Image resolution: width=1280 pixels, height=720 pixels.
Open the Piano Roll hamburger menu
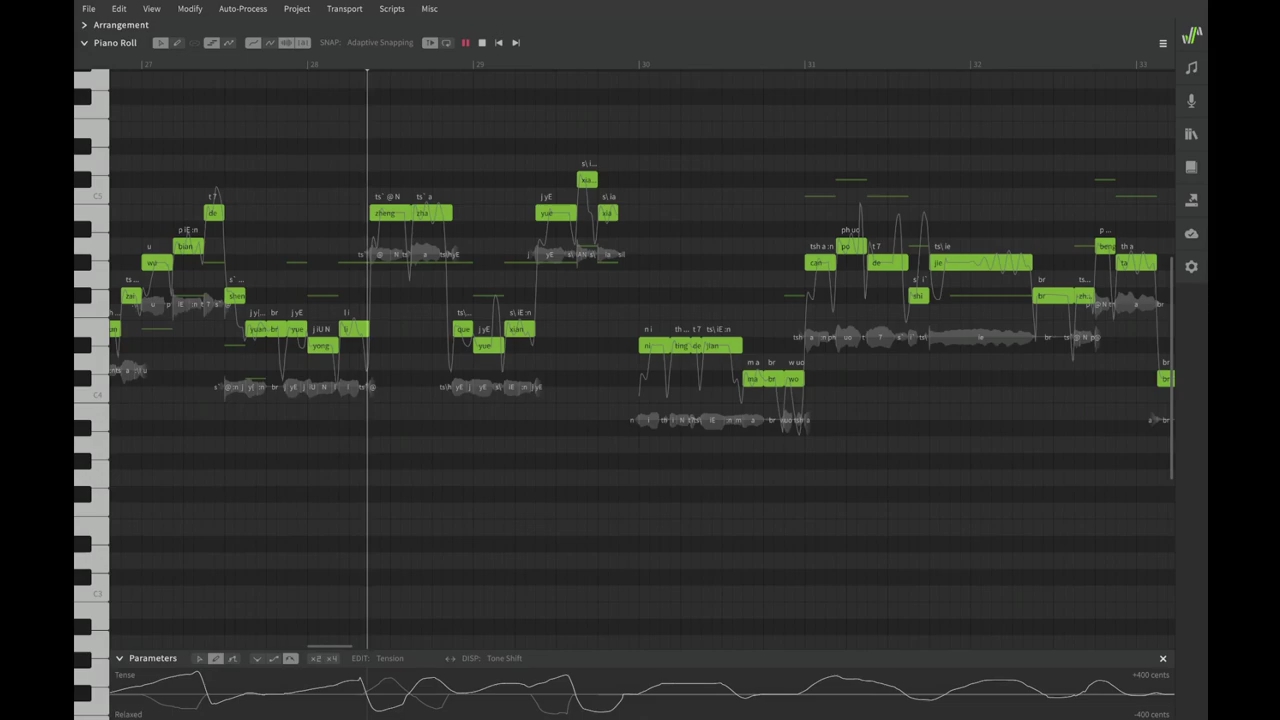tap(1163, 44)
